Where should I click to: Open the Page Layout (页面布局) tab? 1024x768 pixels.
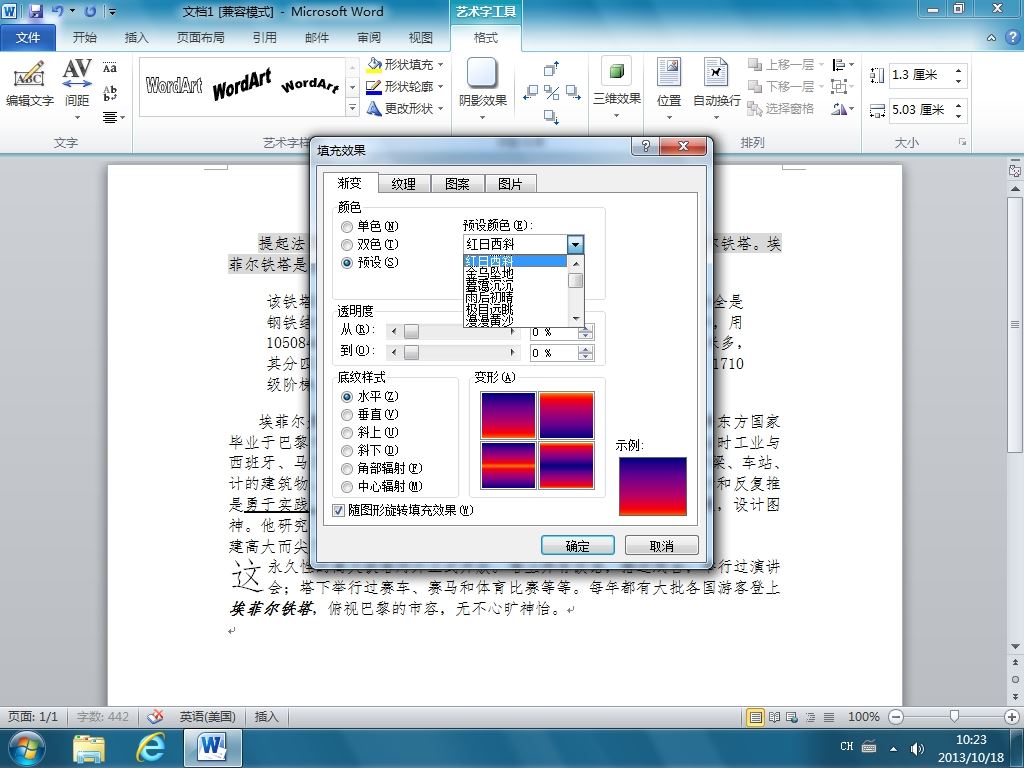200,38
